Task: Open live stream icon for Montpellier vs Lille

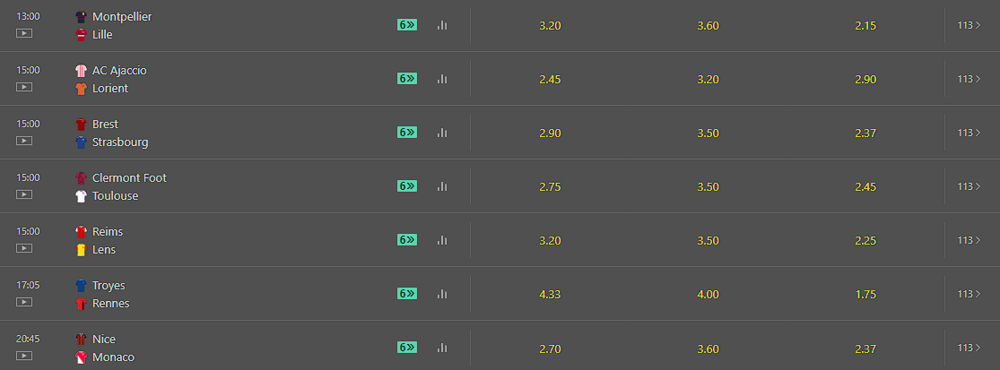Action: tap(24, 33)
